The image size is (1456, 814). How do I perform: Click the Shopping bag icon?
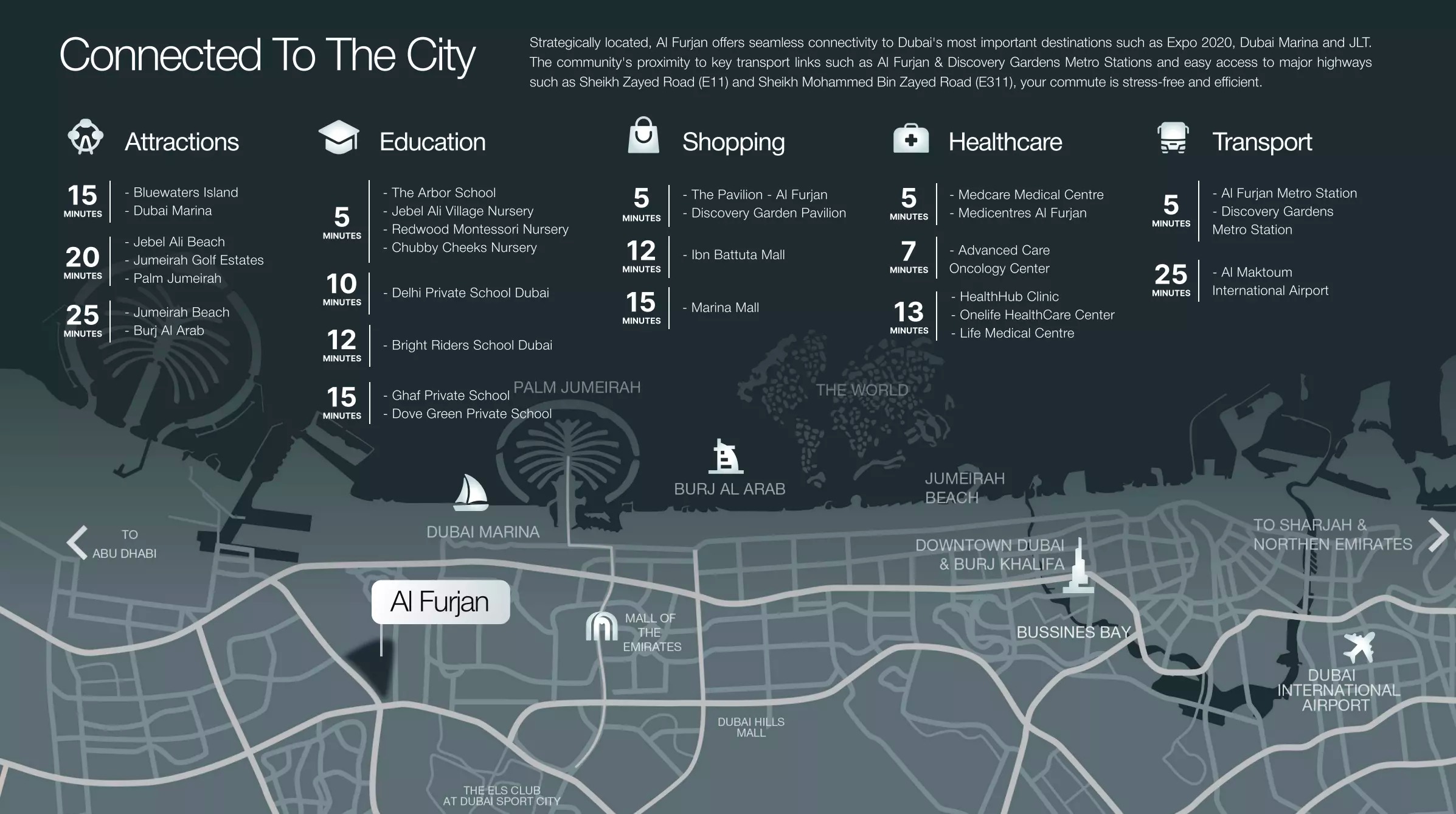tap(643, 136)
